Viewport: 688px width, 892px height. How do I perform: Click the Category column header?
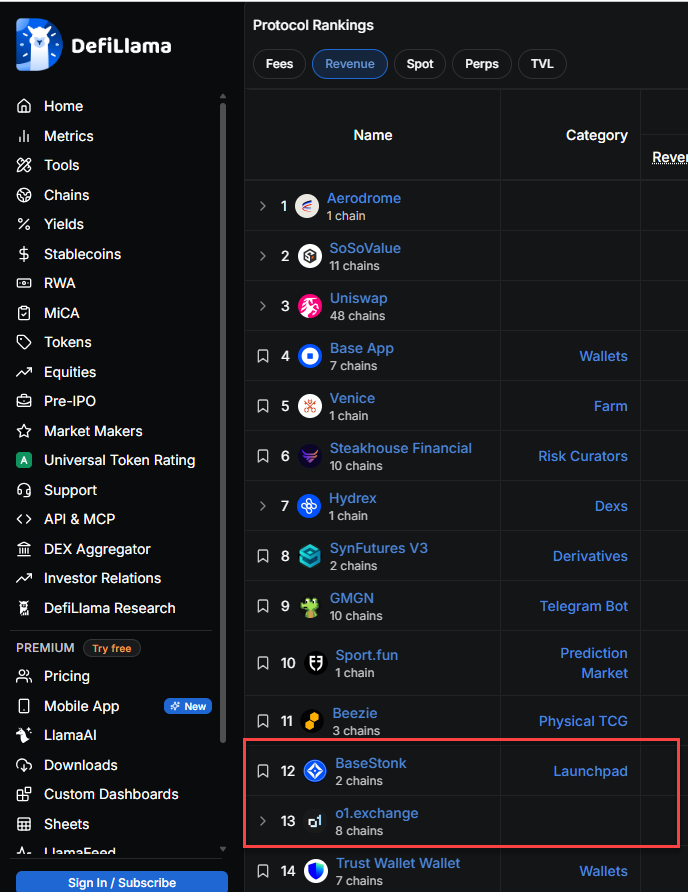(x=596, y=135)
